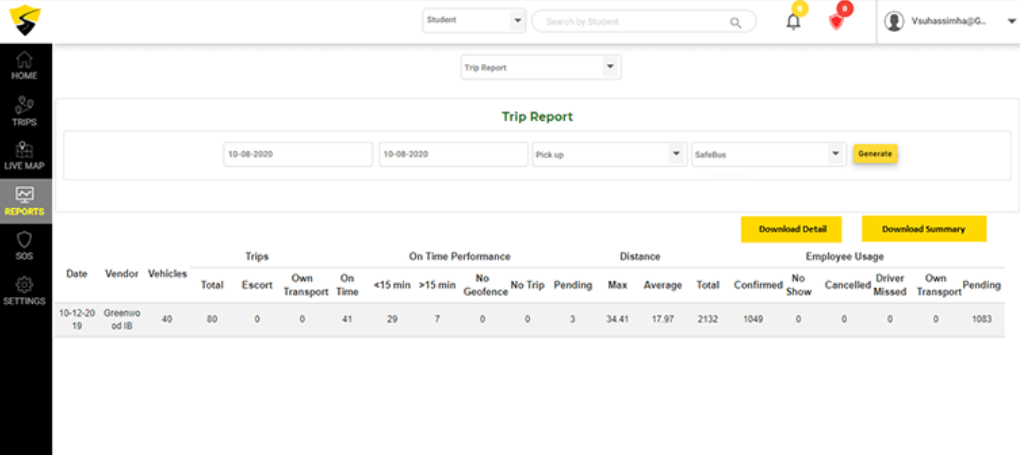The image size is (1020, 455).
Task: Click the On Time column header
Action: coord(347,285)
